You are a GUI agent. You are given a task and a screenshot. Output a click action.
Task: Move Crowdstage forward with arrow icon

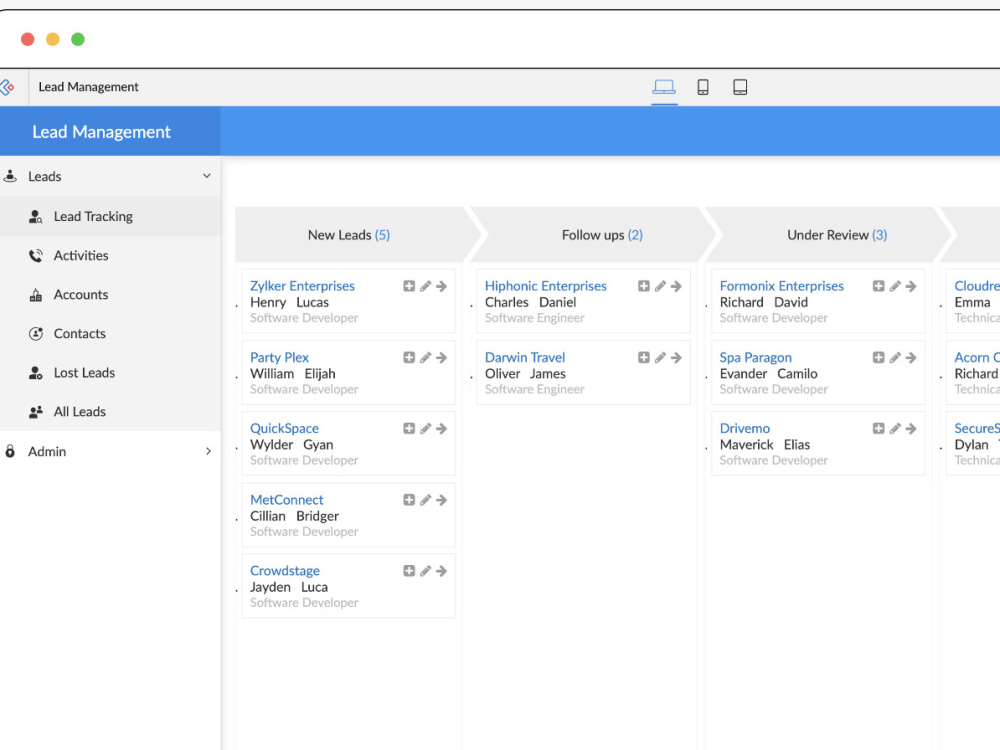(x=441, y=571)
